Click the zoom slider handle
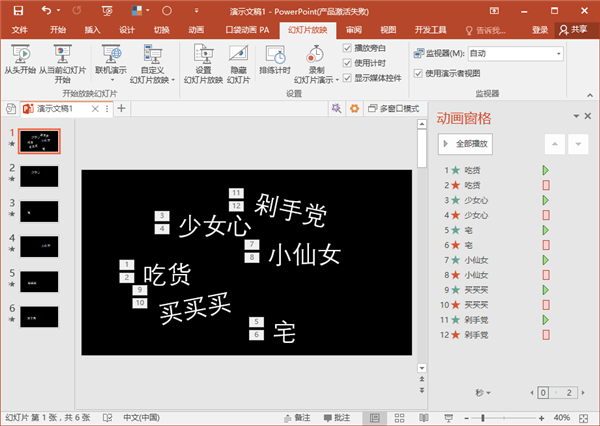The height and width of the screenshot is (426, 600). 483,418
